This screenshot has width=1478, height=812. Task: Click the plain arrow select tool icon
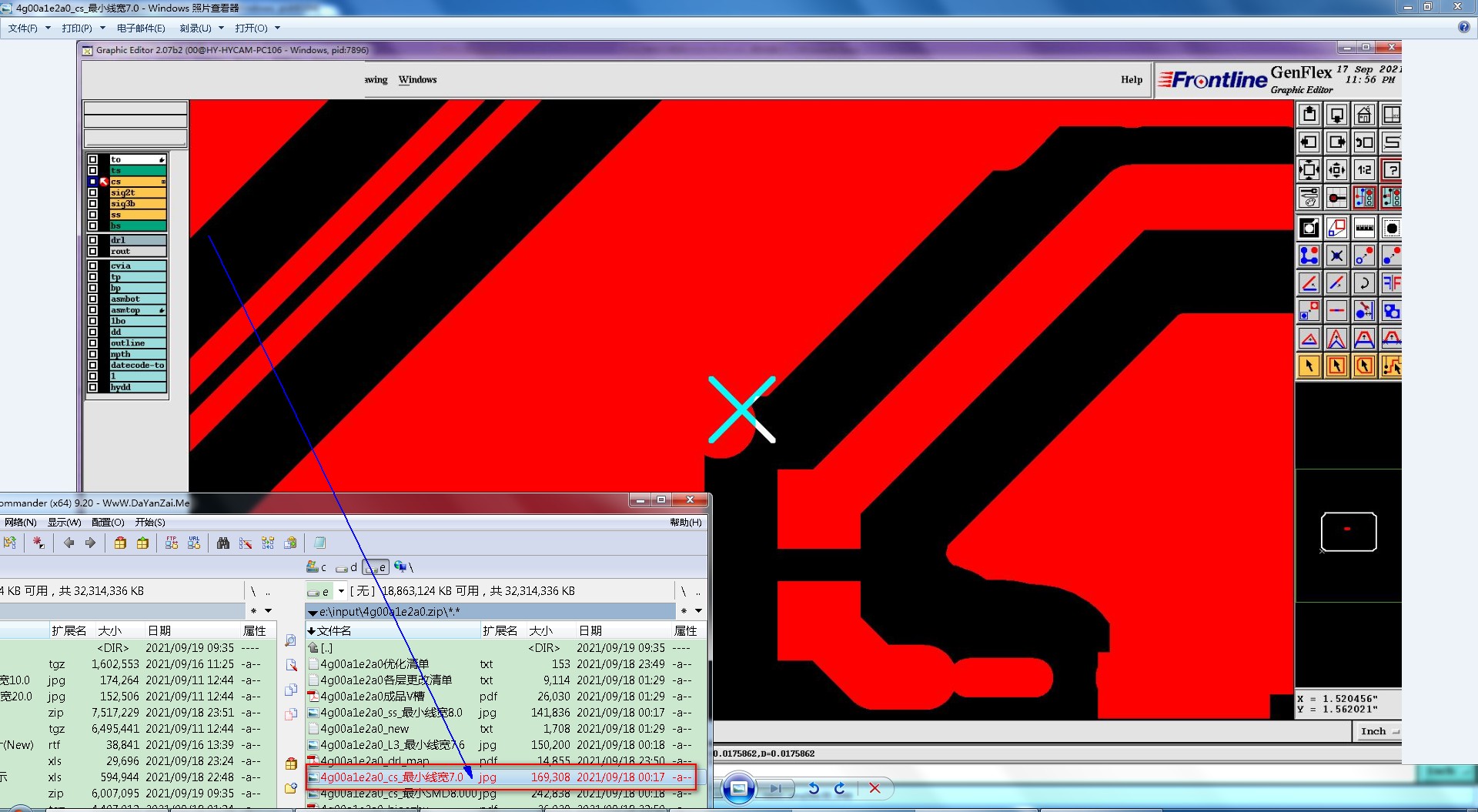[x=1309, y=366]
